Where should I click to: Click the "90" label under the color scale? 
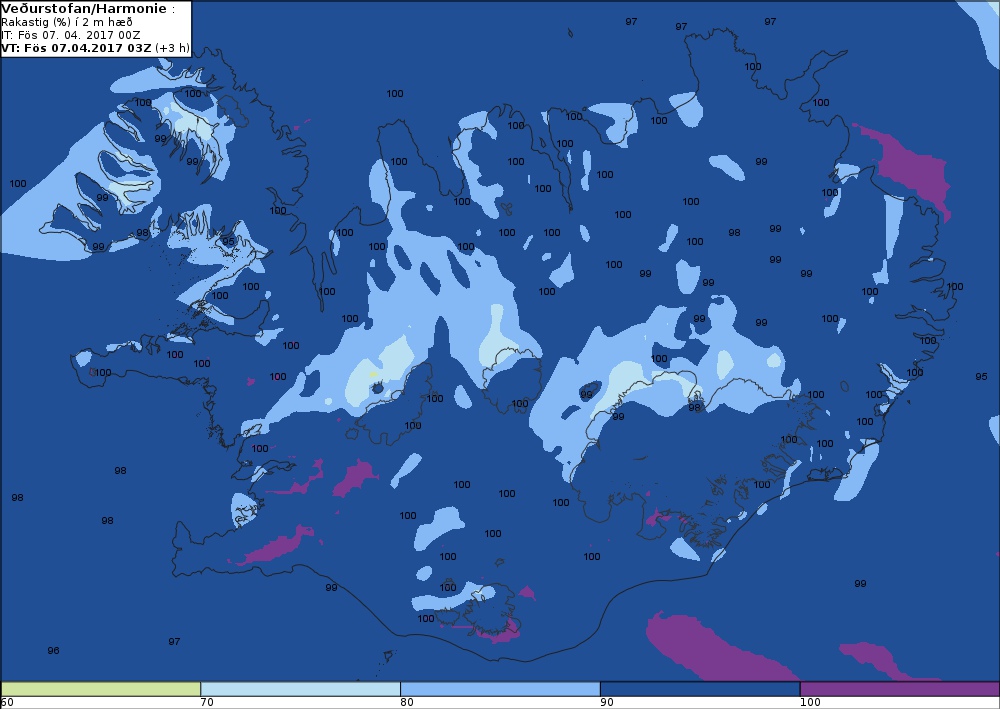tap(607, 703)
